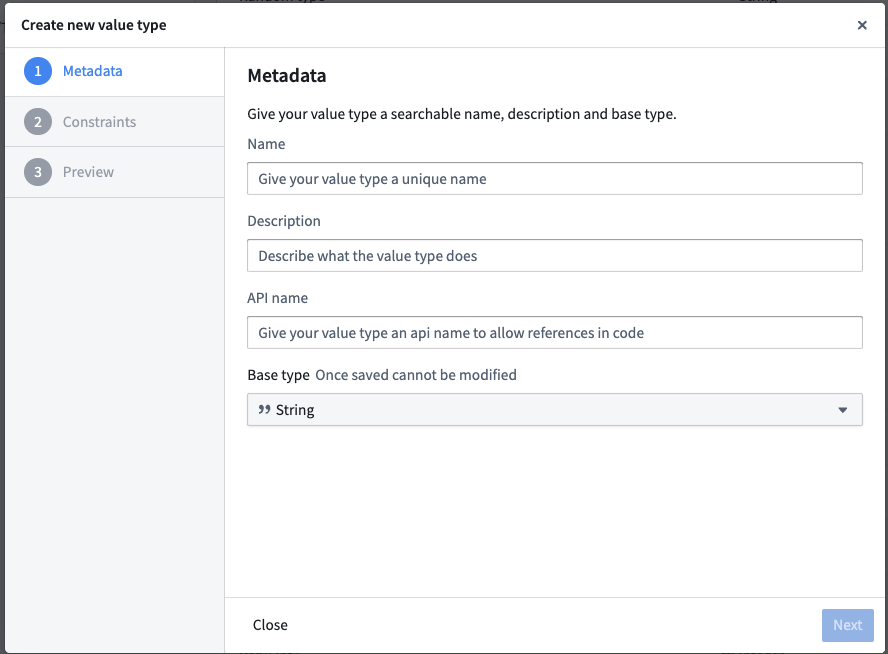888x654 pixels.
Task: Click the 'Once saved cannot be modified' note
Action: coord(416,375)
